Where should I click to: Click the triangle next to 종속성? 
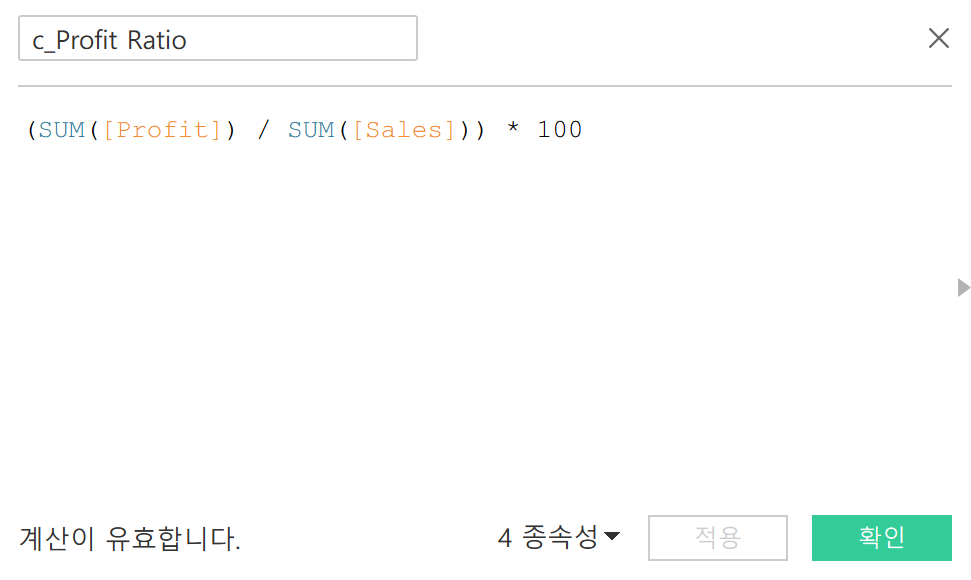click(612, 538)
